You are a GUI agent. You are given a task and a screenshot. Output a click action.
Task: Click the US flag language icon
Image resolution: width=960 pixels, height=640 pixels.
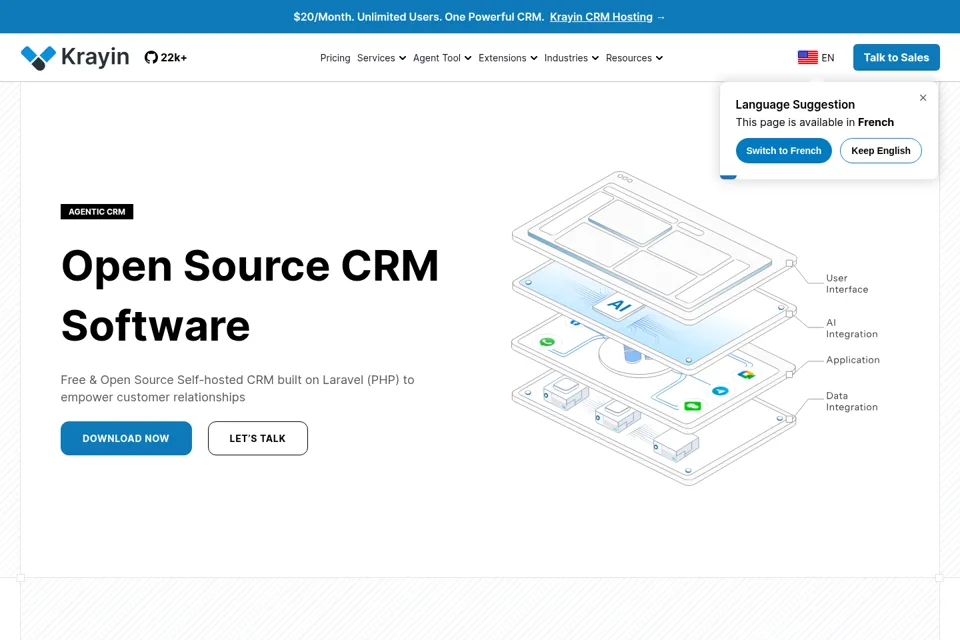click(x=808, y=58)
